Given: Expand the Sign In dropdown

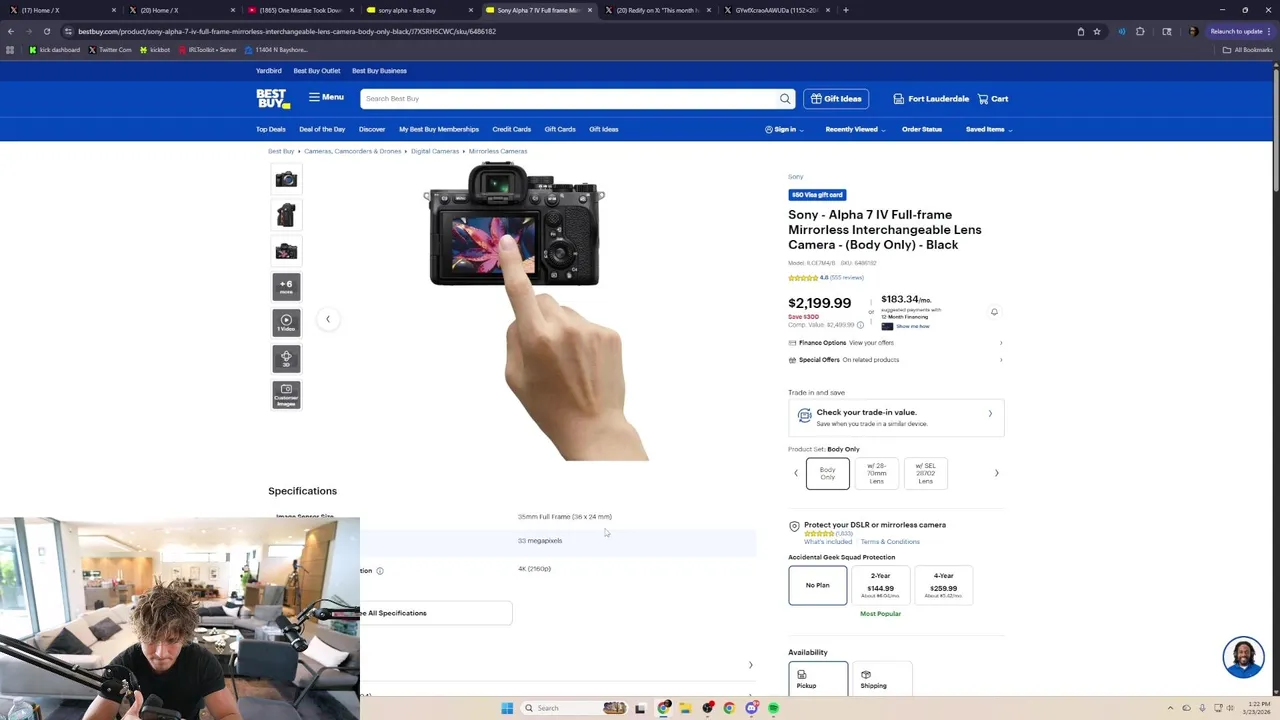Looking at the screenshot, I should (x=784, y=129).
